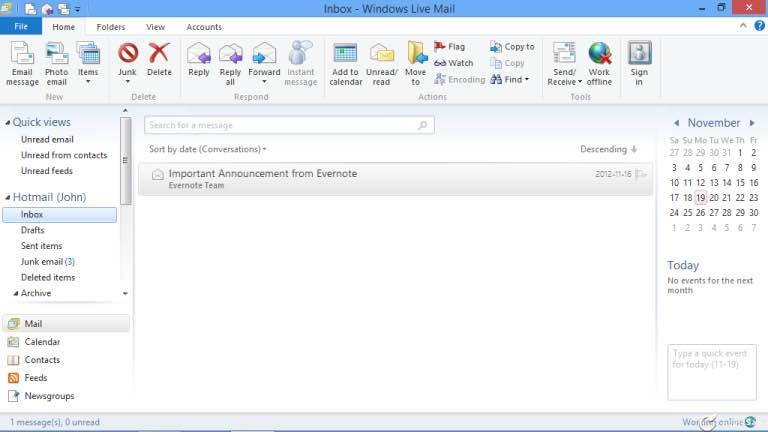The image size is (768, 432).
Task: Select November 19 in the calendar
Action: click(x=700, y=198)
